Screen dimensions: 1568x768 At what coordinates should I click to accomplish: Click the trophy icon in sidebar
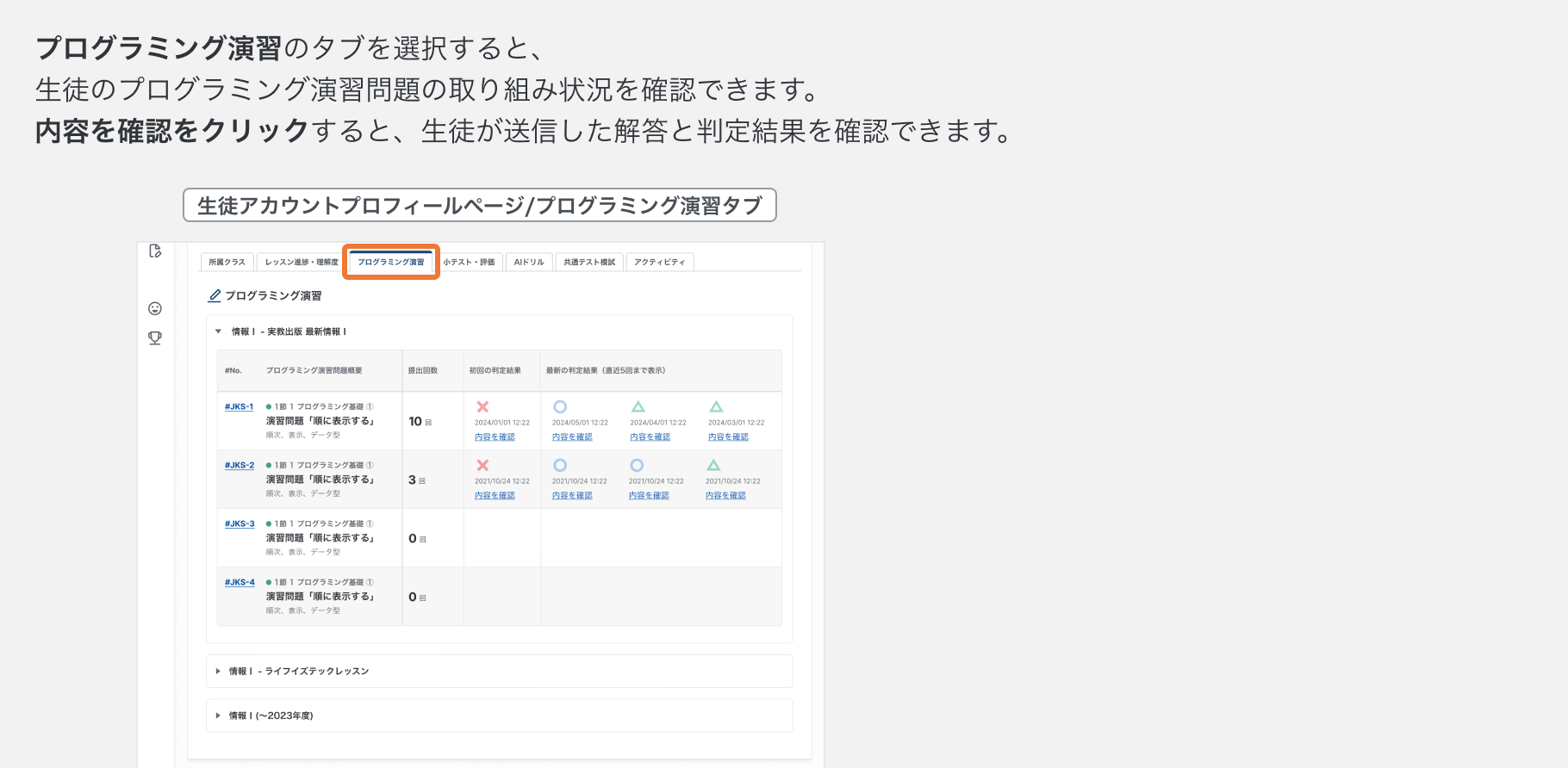tap(155, 338)
